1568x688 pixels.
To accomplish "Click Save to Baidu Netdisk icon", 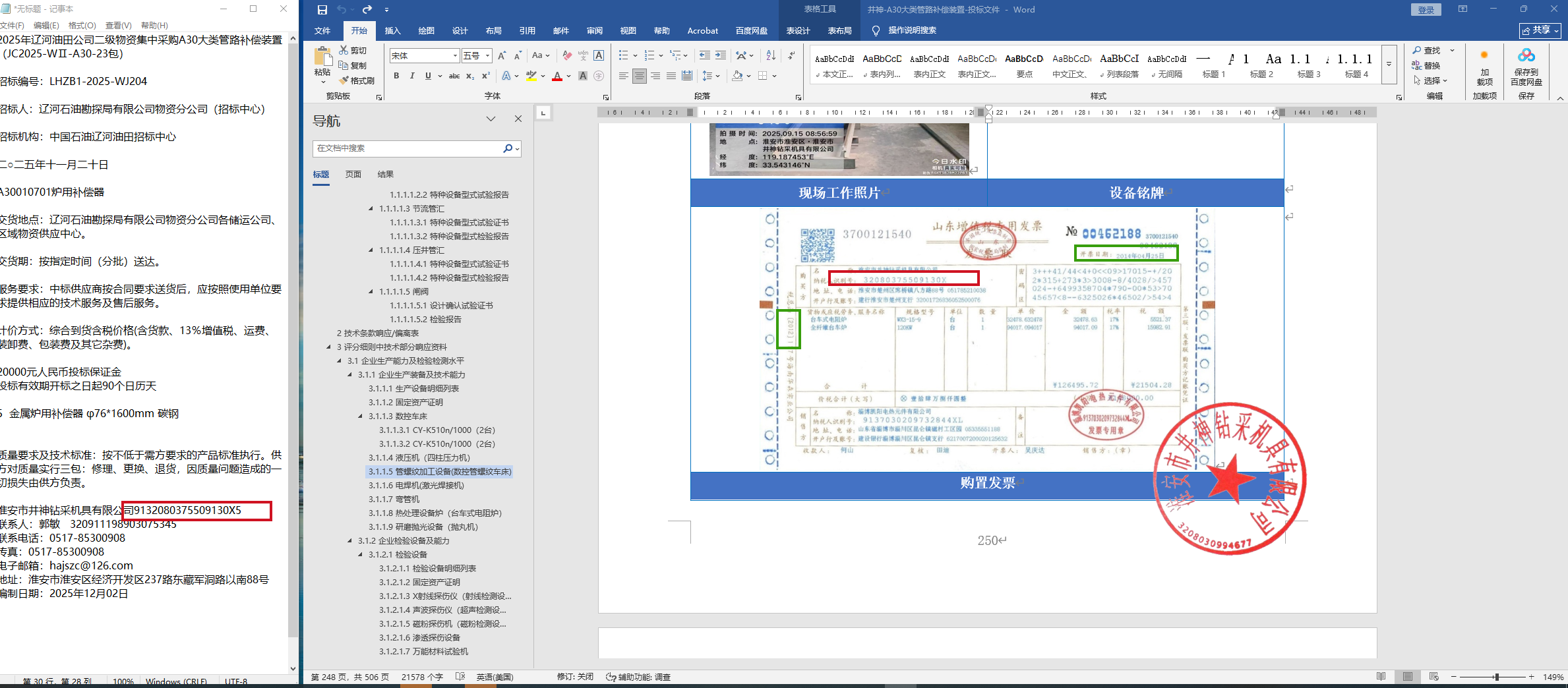I will coord(1526,67).
